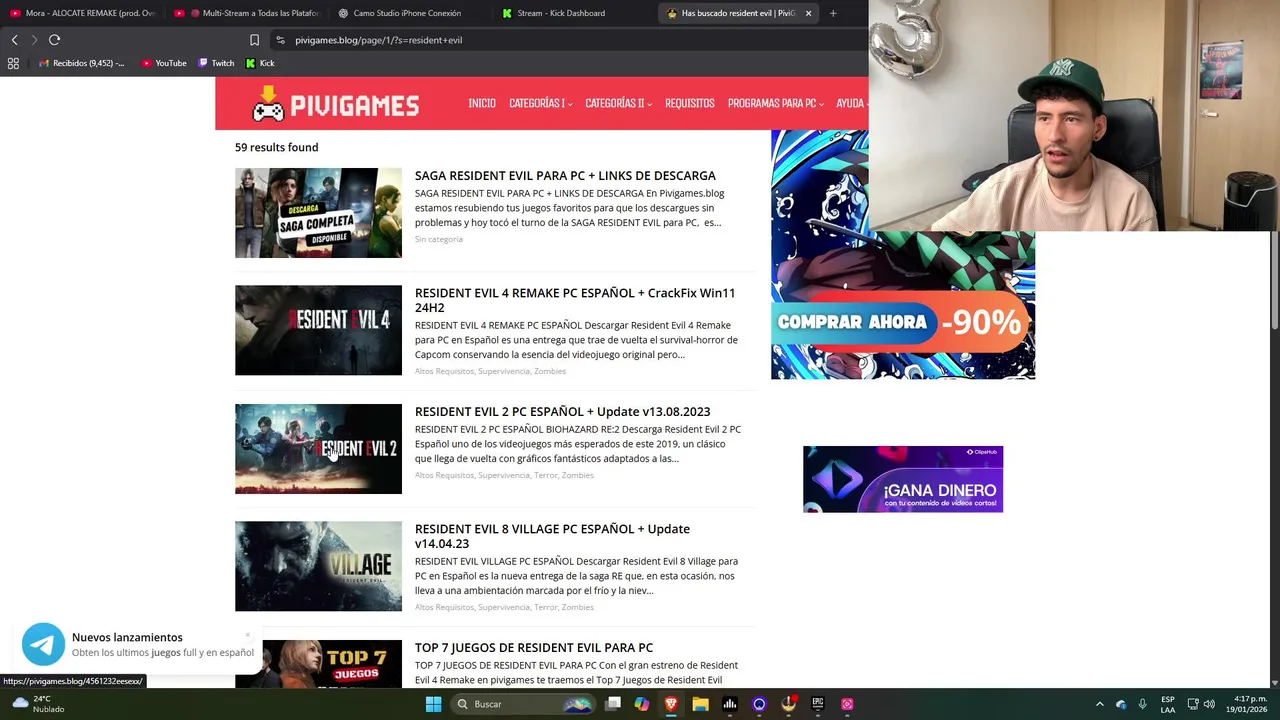Launch Copilot from the taskbar
This screenshot has height=720, width=1280.
coord(642,704)
